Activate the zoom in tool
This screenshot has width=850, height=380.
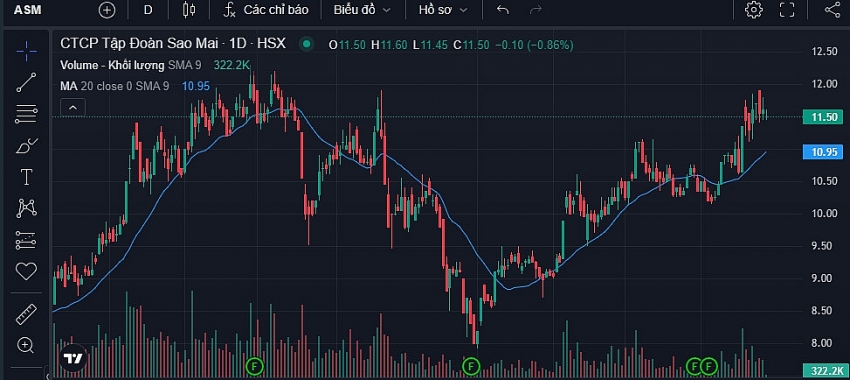point(26,345)
